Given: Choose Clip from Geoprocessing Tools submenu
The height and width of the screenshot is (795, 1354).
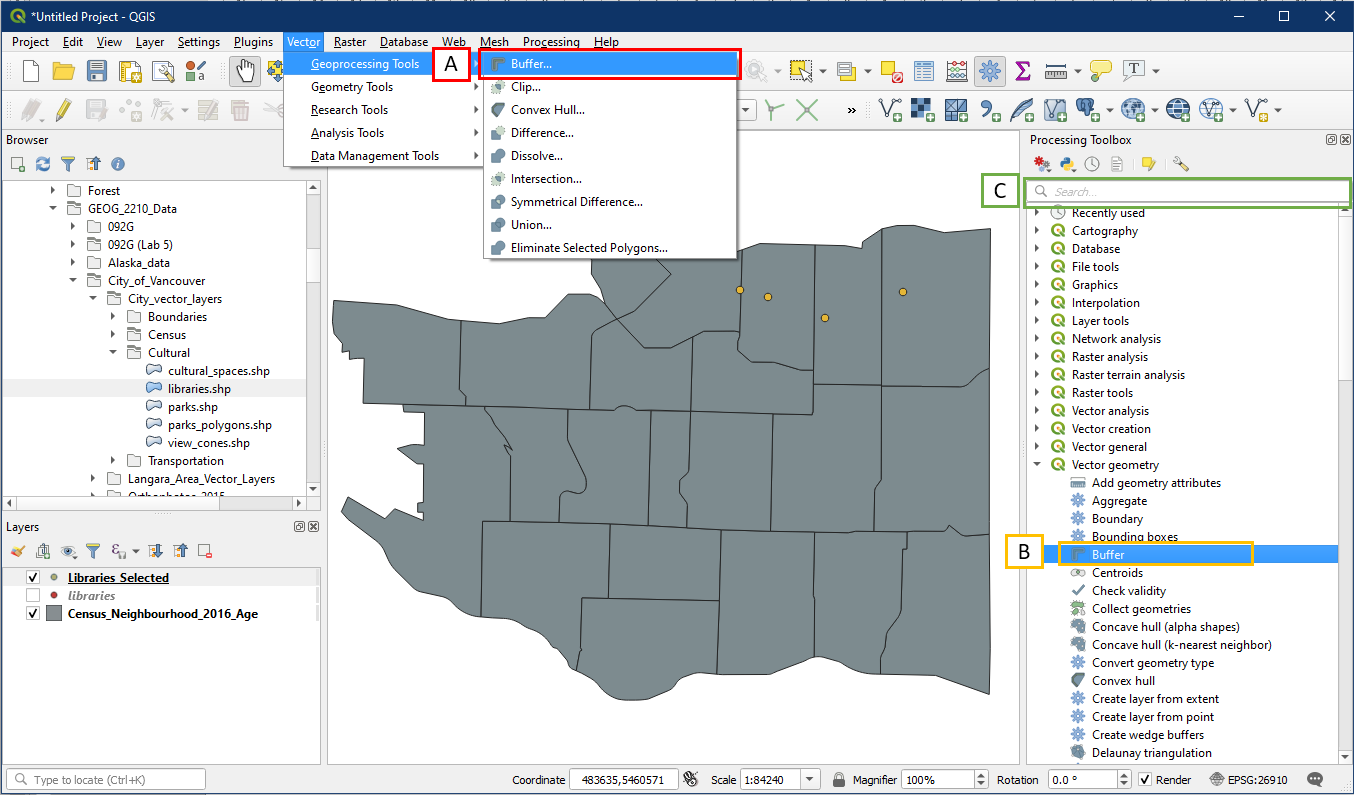Looking at the screenshot, I should pyautogui.click(x=526, y=87).
